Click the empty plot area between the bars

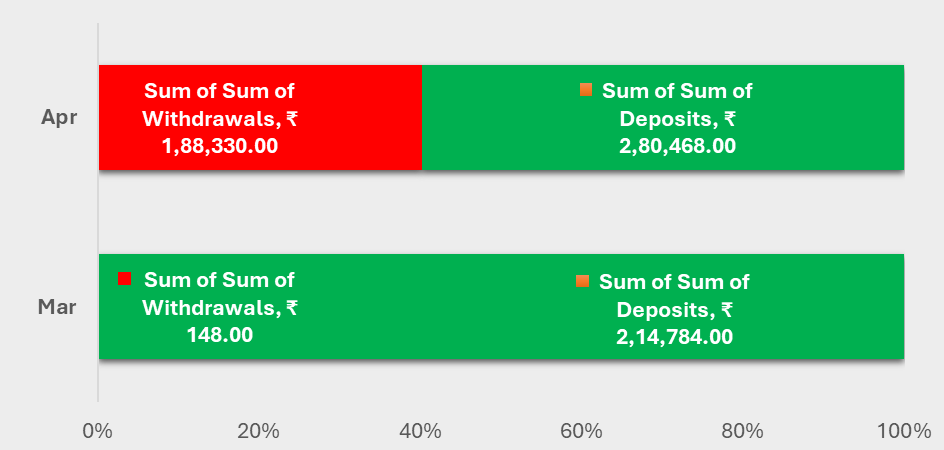[x=502, y=212]
